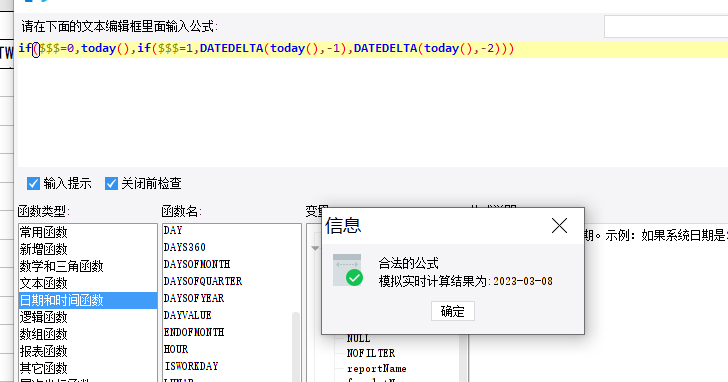Select 新增函数 category
Screen dimensions: 728x382
(x=88, y=249)
